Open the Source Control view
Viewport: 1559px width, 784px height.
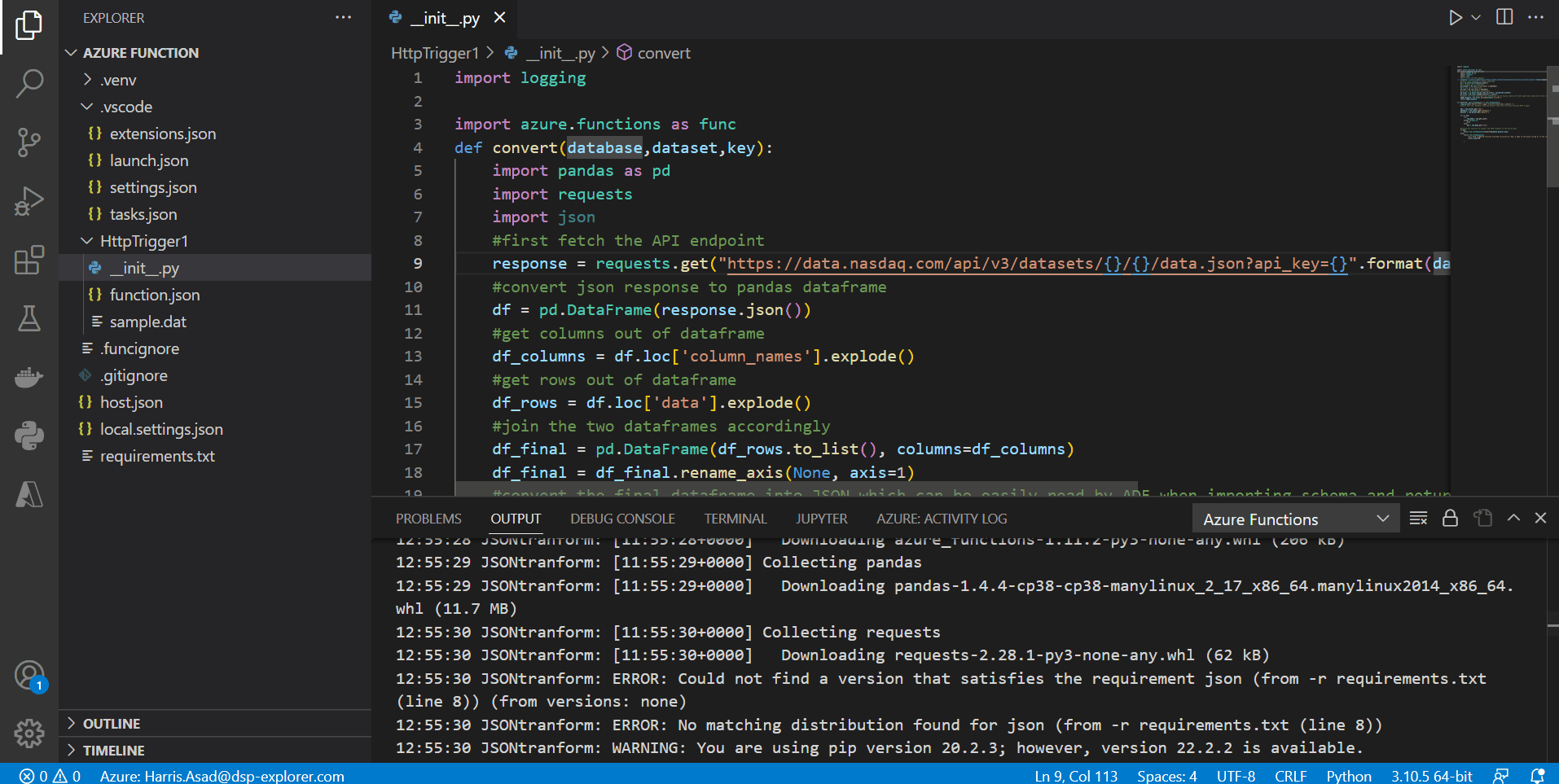(29, 142)
